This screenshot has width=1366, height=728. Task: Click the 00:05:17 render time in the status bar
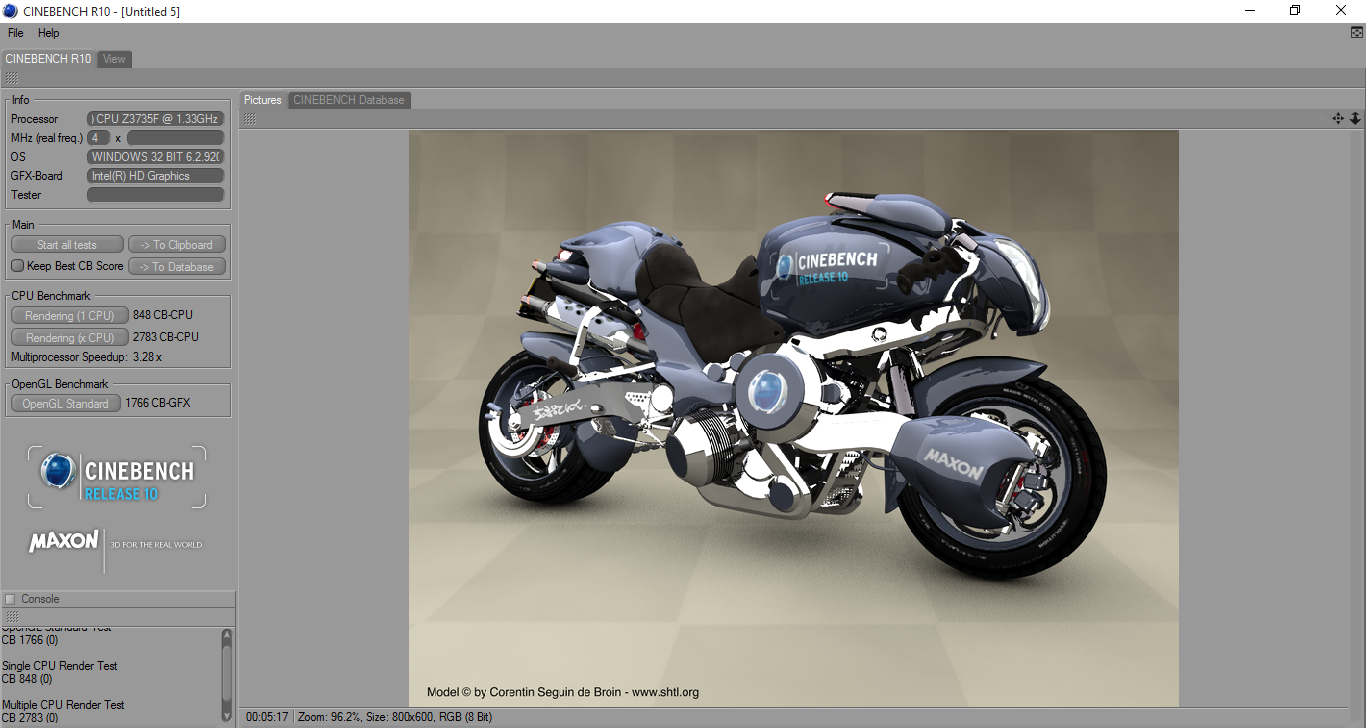click(267, 717)
